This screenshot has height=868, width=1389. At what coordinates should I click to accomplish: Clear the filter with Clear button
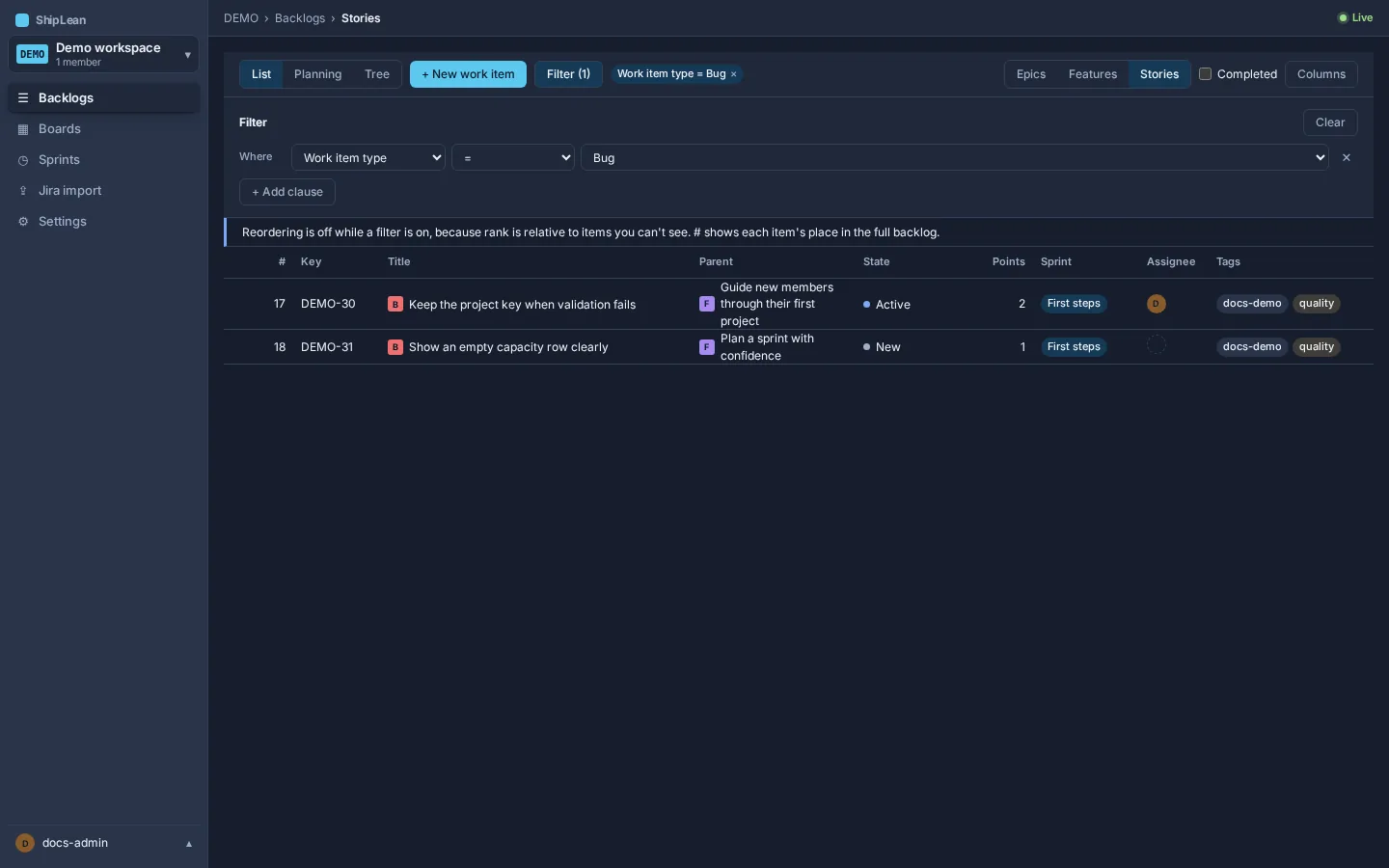1330,122
